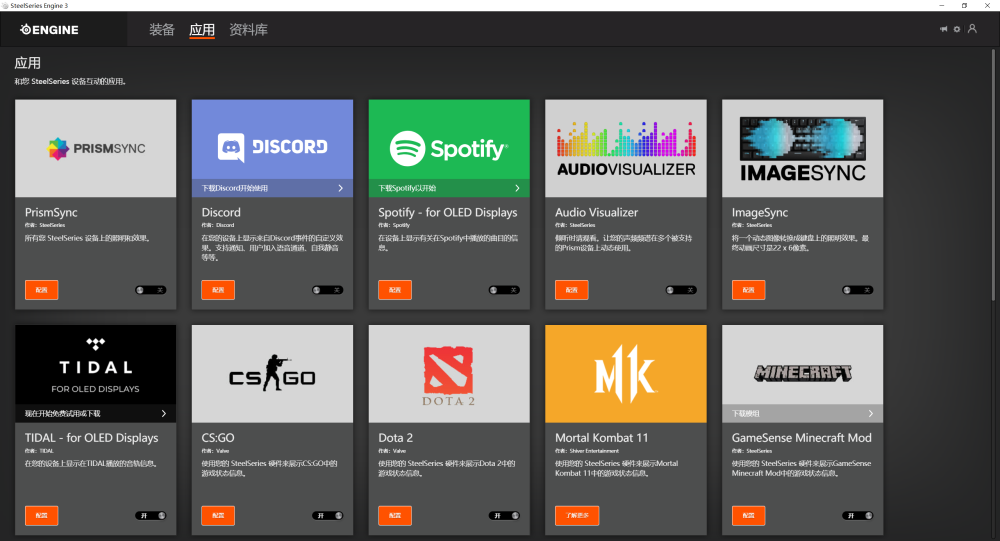Image resolution: width=1000 pixels, height=541 pixels.
Task: Turn off the TIDAL app switch
Action: [151, 515]
